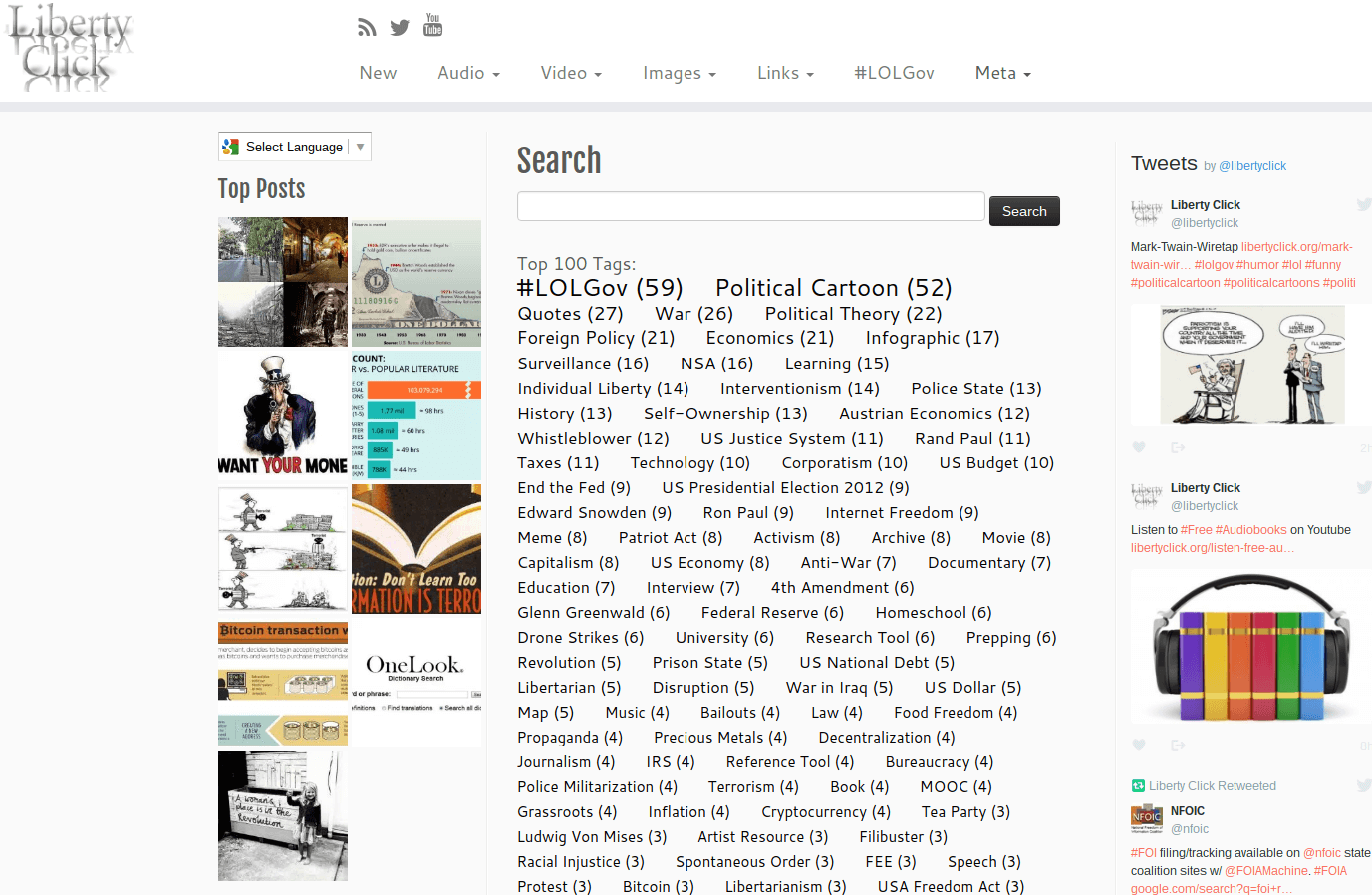This screenshot has height=895, width=1372.
Task: Go to the New menu item
Action: tap(378, 73)
